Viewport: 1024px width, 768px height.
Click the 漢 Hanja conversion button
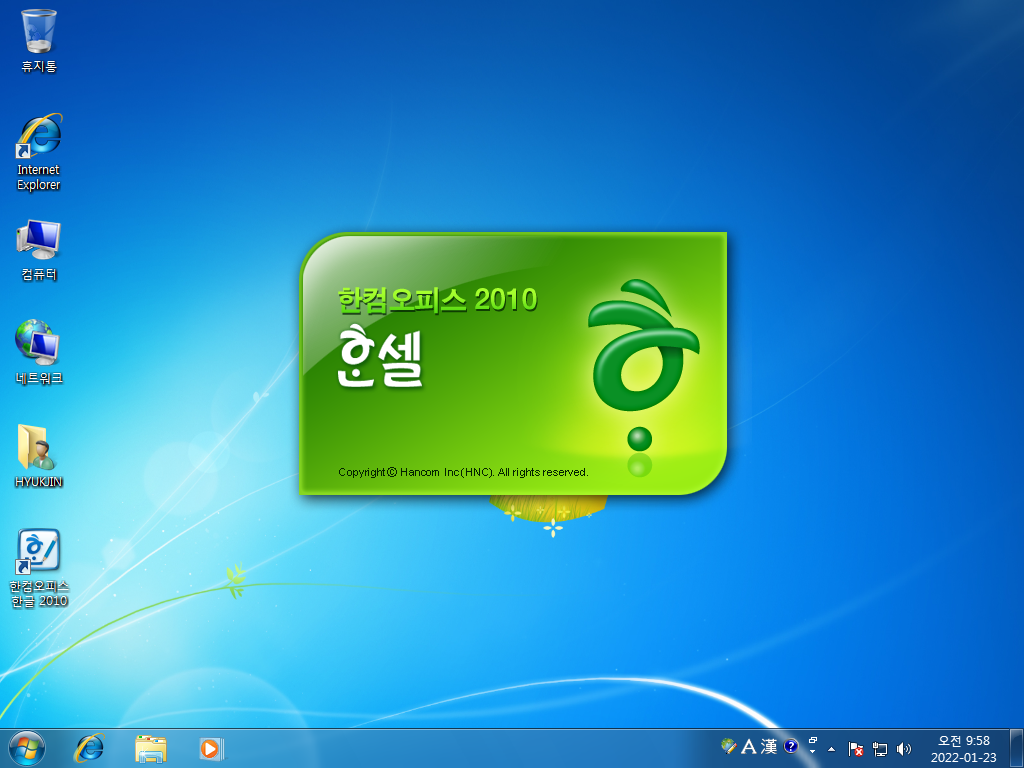click(x=769, y=746)
